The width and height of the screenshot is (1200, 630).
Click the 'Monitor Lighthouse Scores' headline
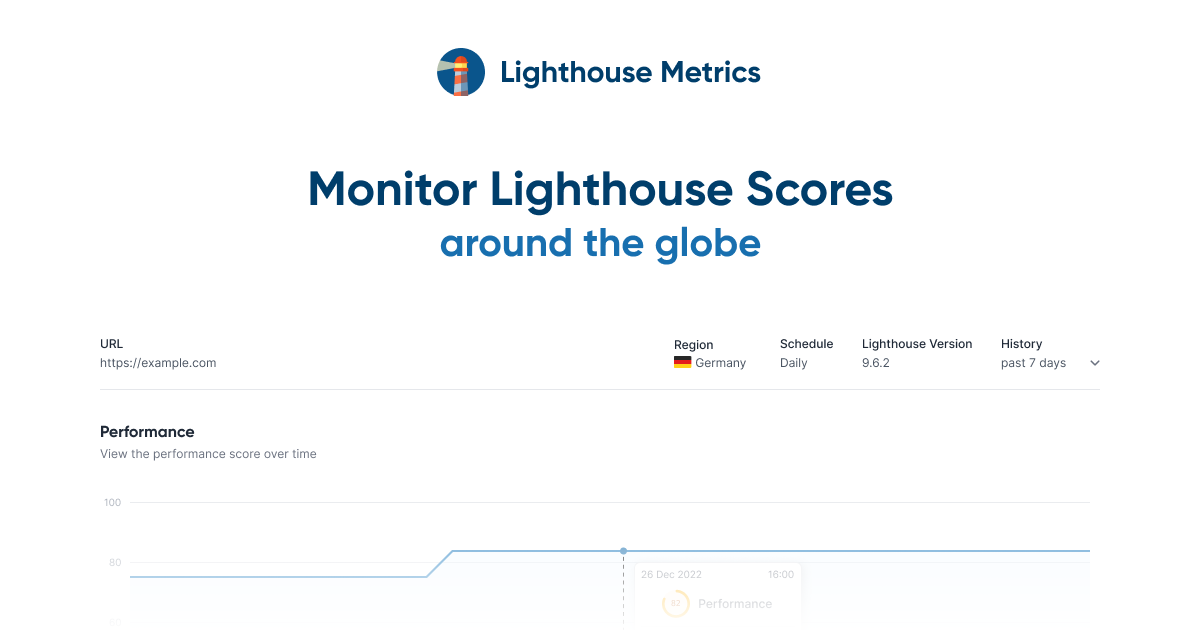coord(600,189)
